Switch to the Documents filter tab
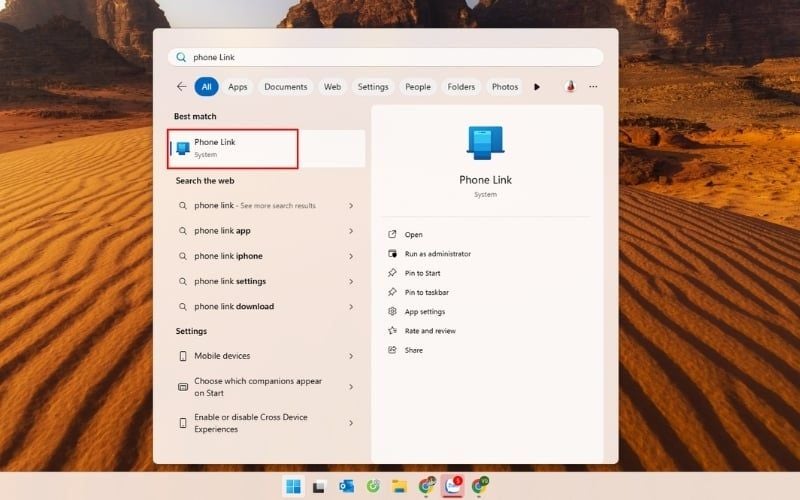Screen dimensions: 800x500 pos(286,87)
